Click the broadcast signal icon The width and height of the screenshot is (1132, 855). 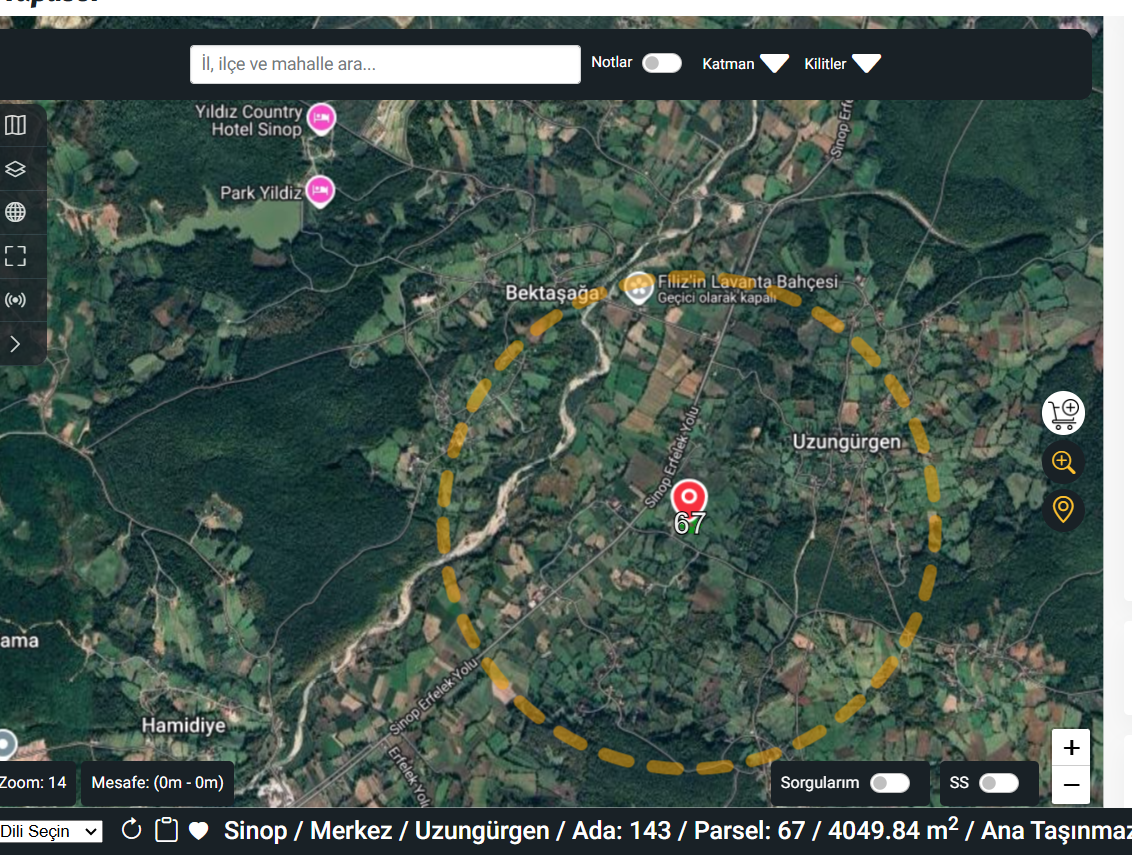[x=15, y=300]
